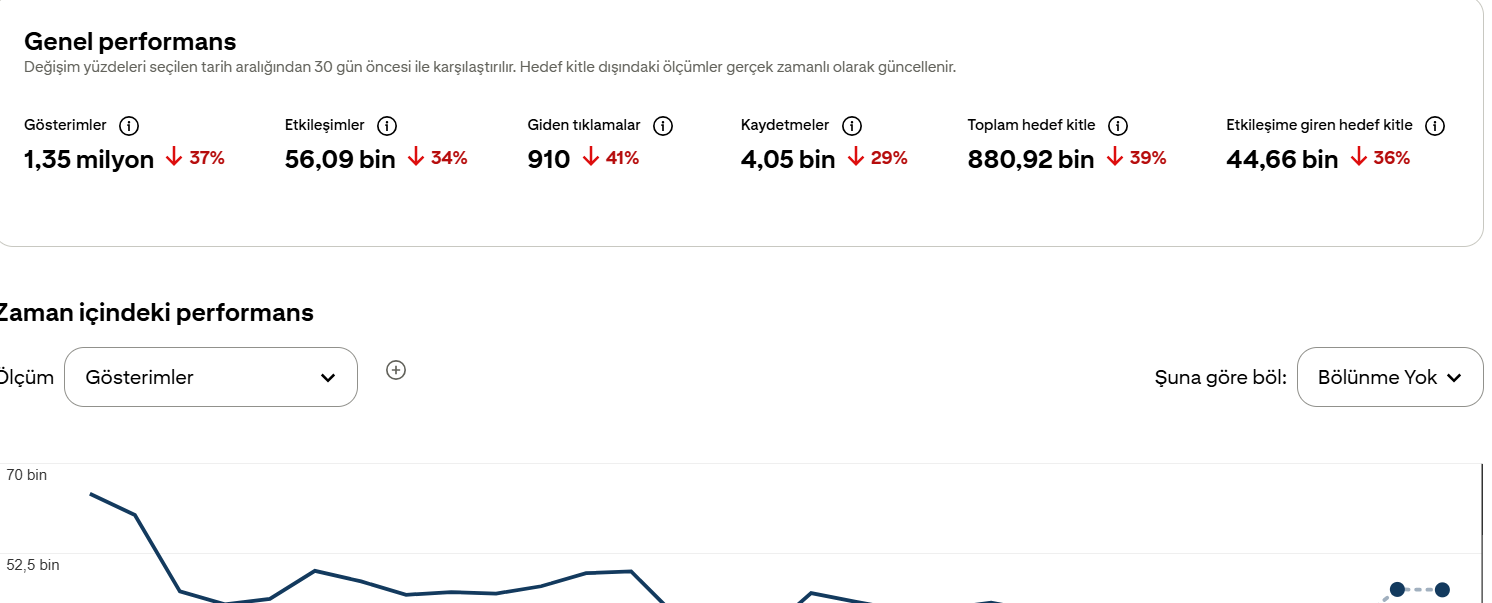Image resolution: width=1492 pixels, height=603 pixels.
Task: Open the Gösterimler metric dropdown
Action: pos(211,377)
